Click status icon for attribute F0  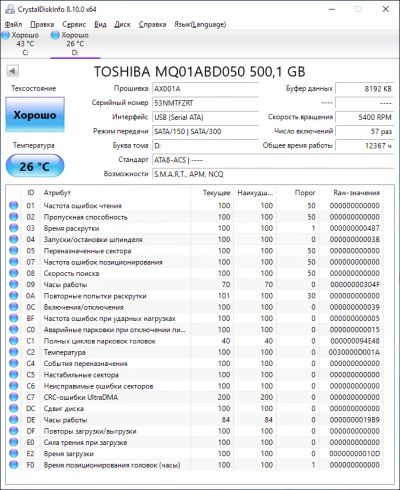[x=14, y=465]
